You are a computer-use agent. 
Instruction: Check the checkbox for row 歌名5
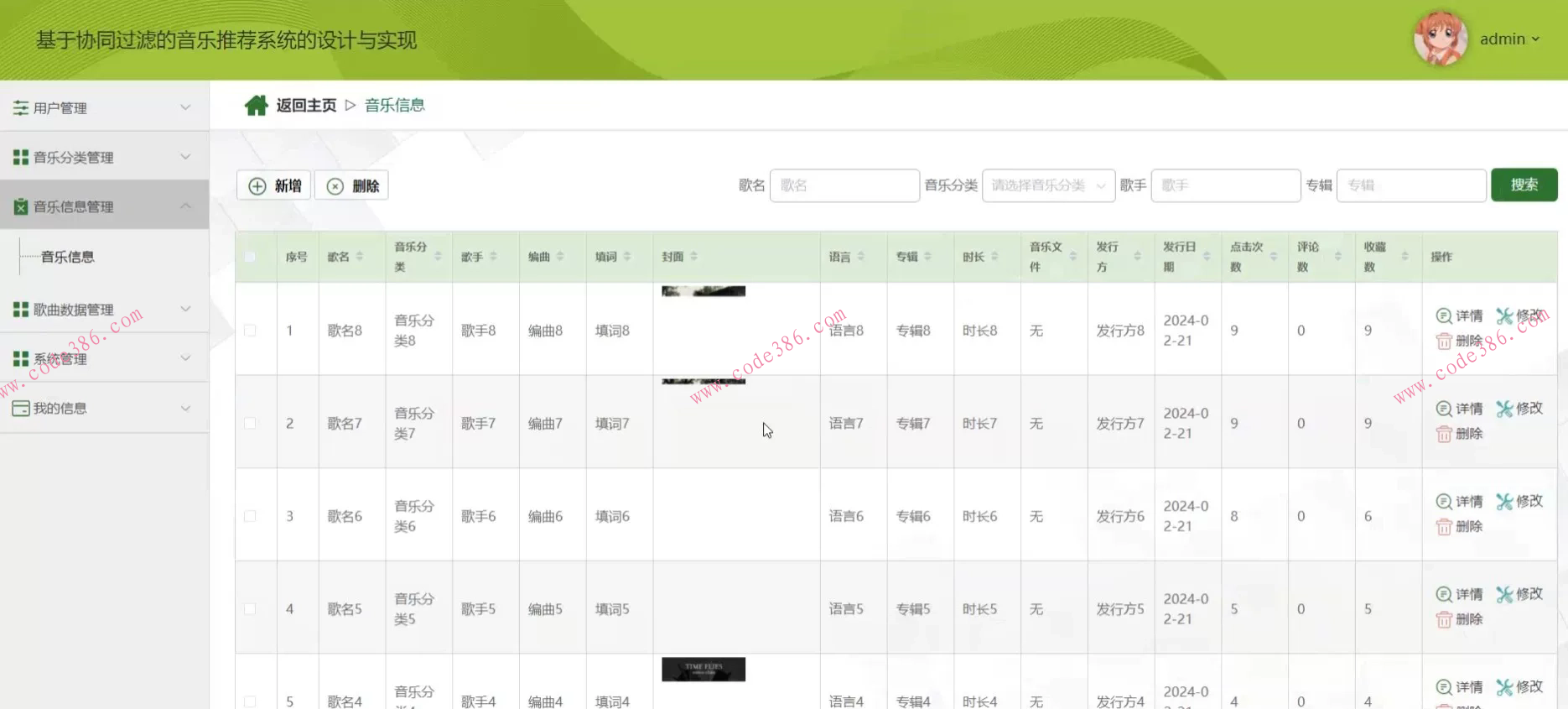click(250, 609)
